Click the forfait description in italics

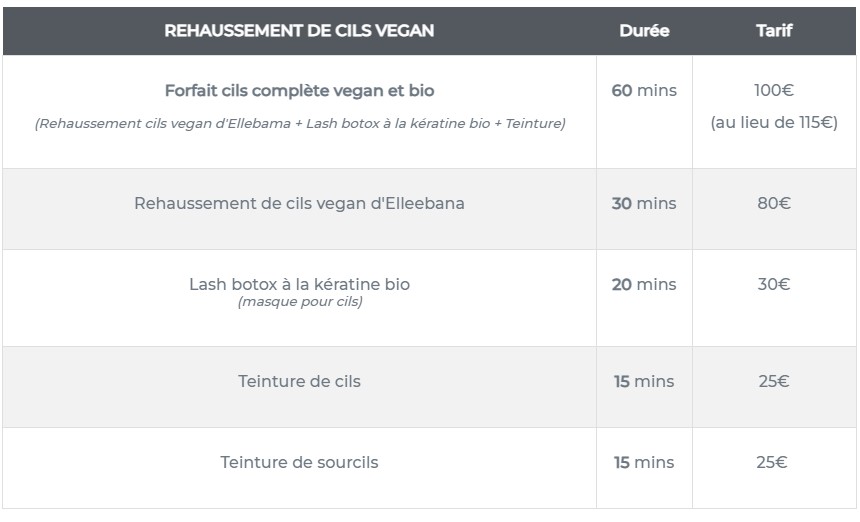pos(299,124)
